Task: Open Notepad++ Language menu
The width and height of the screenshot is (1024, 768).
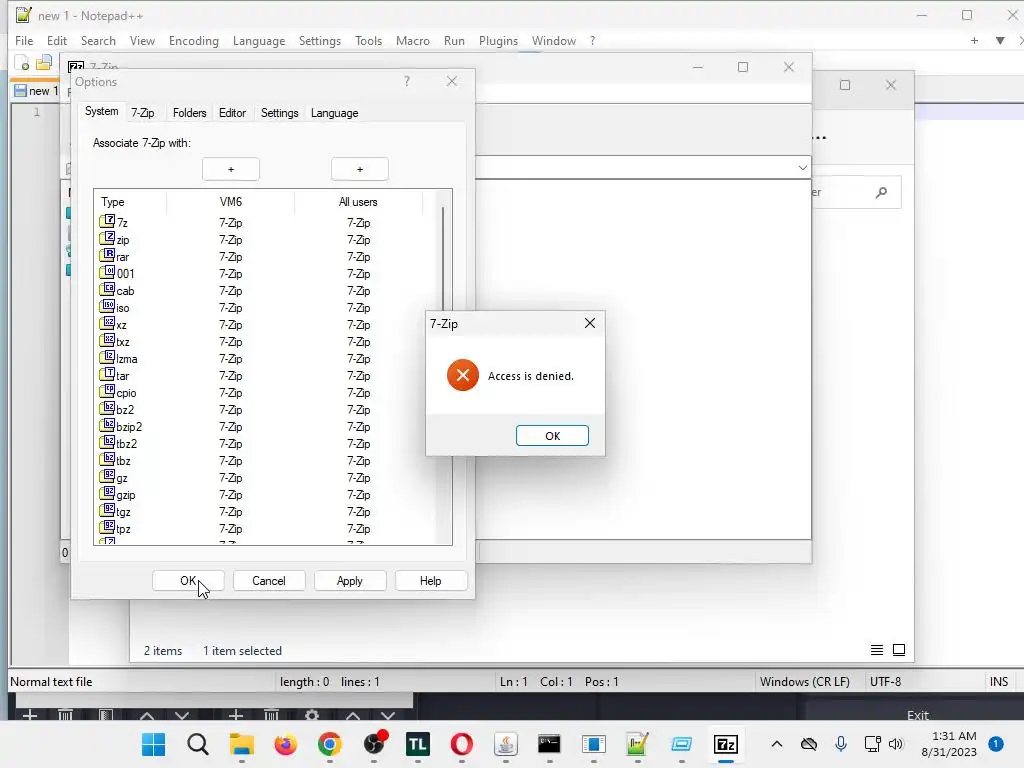Action: pos(259,40)
